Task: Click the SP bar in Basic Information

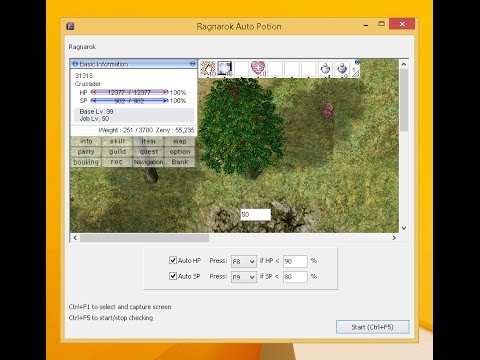Action: [129, 101]
